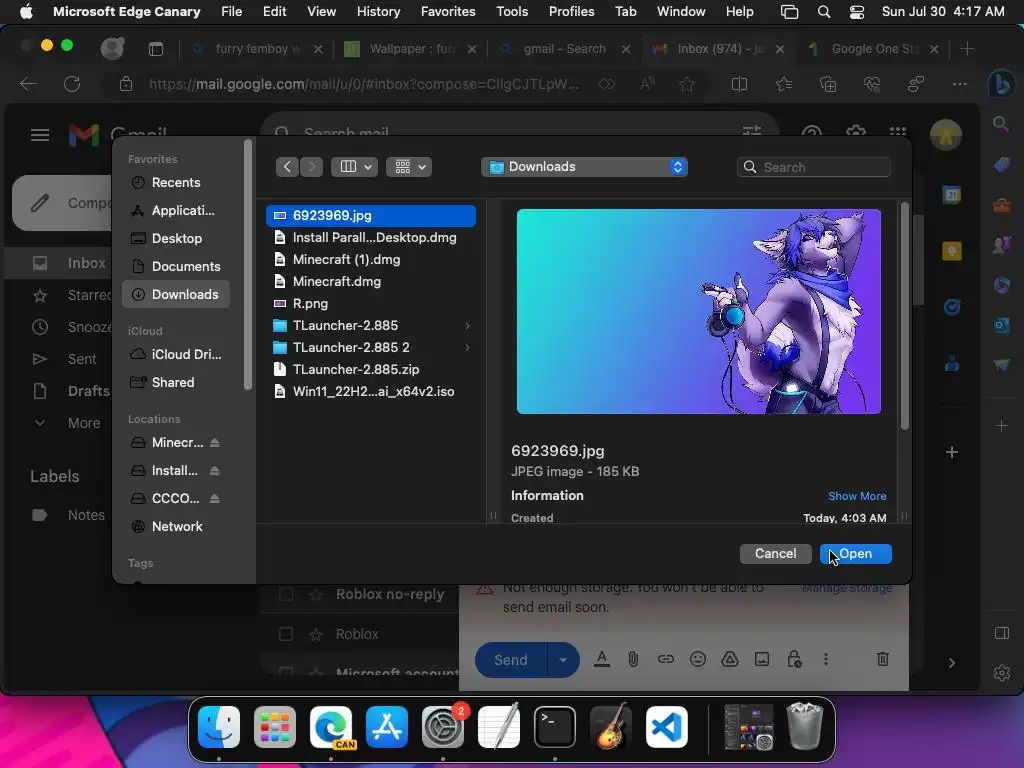Open Send options dropdown arrow
This screenshot has width=1024, height=768.
click(x=563, y=660)
